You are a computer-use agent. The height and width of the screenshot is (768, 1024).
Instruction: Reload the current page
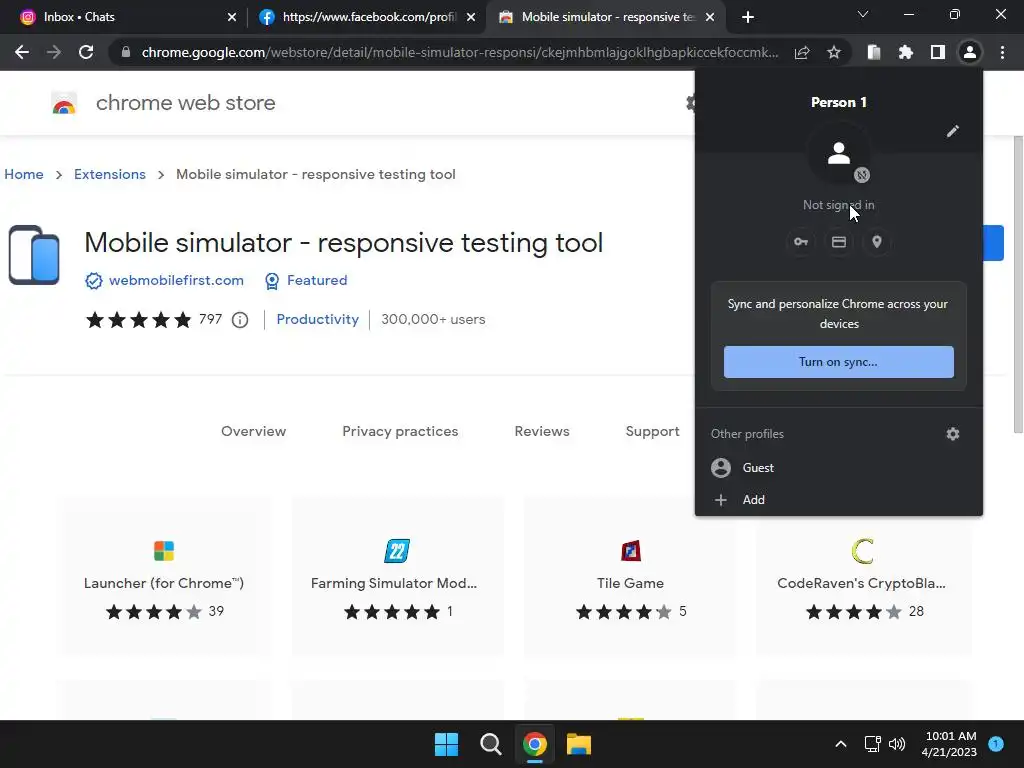pyautogui.click(x=86, y=52)
